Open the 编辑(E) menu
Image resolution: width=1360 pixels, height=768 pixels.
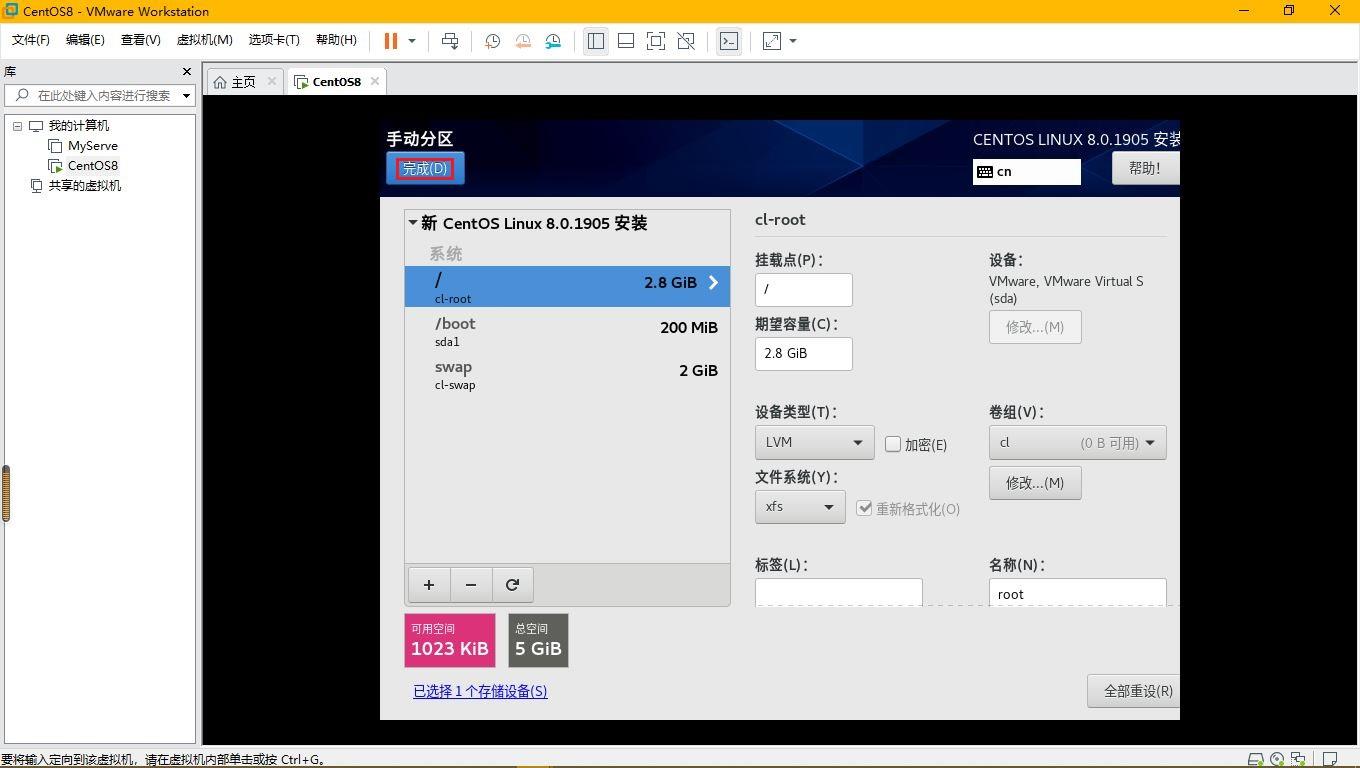pos(85,40)
